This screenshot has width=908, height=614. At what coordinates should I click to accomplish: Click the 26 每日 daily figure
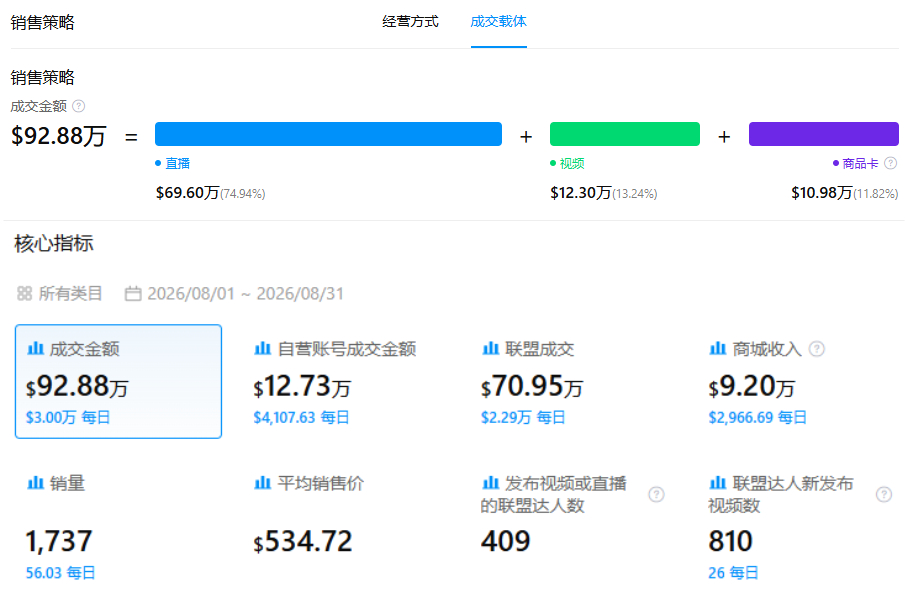pos(733,573)
